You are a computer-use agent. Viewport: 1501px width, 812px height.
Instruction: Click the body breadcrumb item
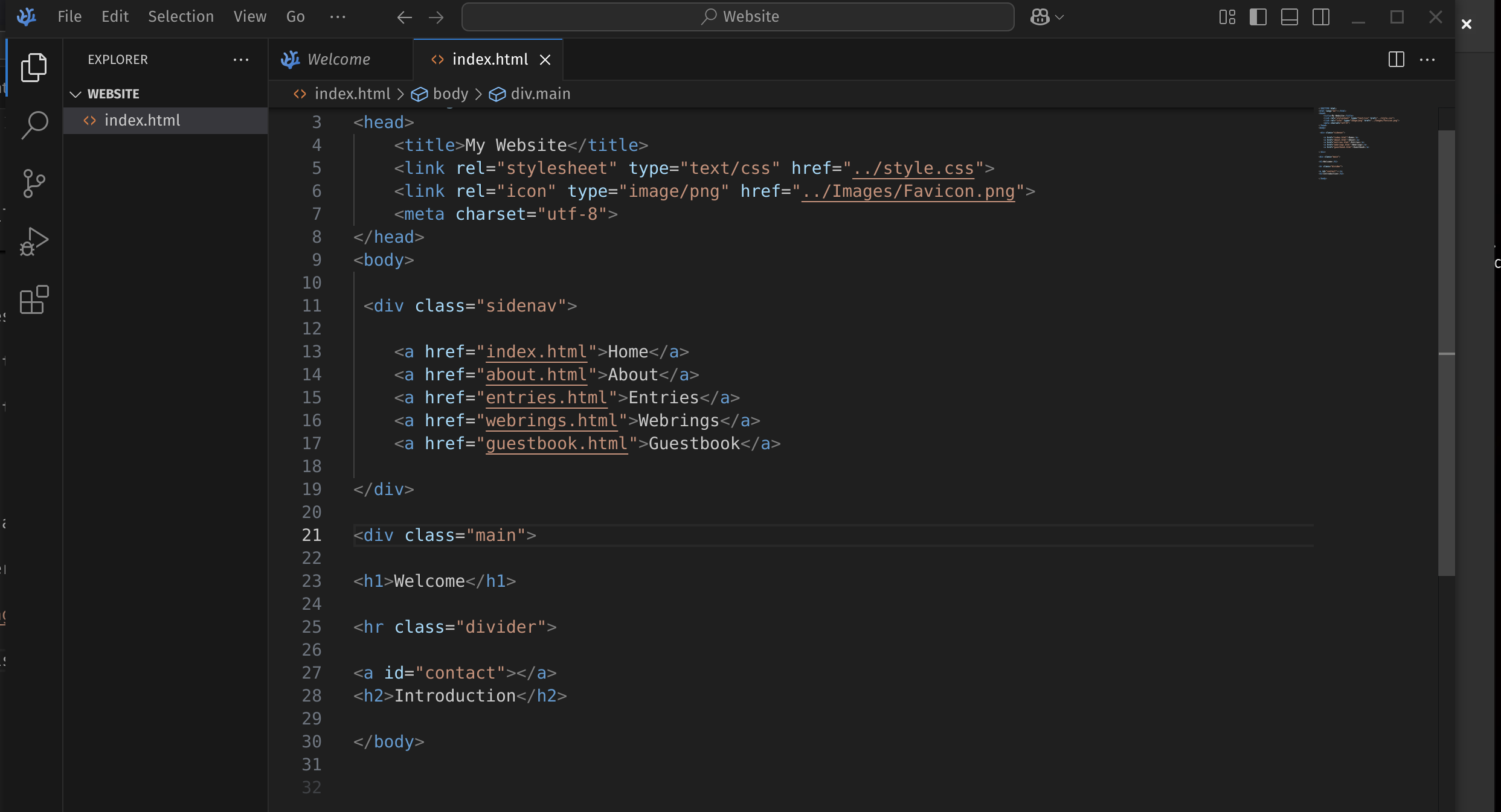pyautogui.click(x=450, y=94)
